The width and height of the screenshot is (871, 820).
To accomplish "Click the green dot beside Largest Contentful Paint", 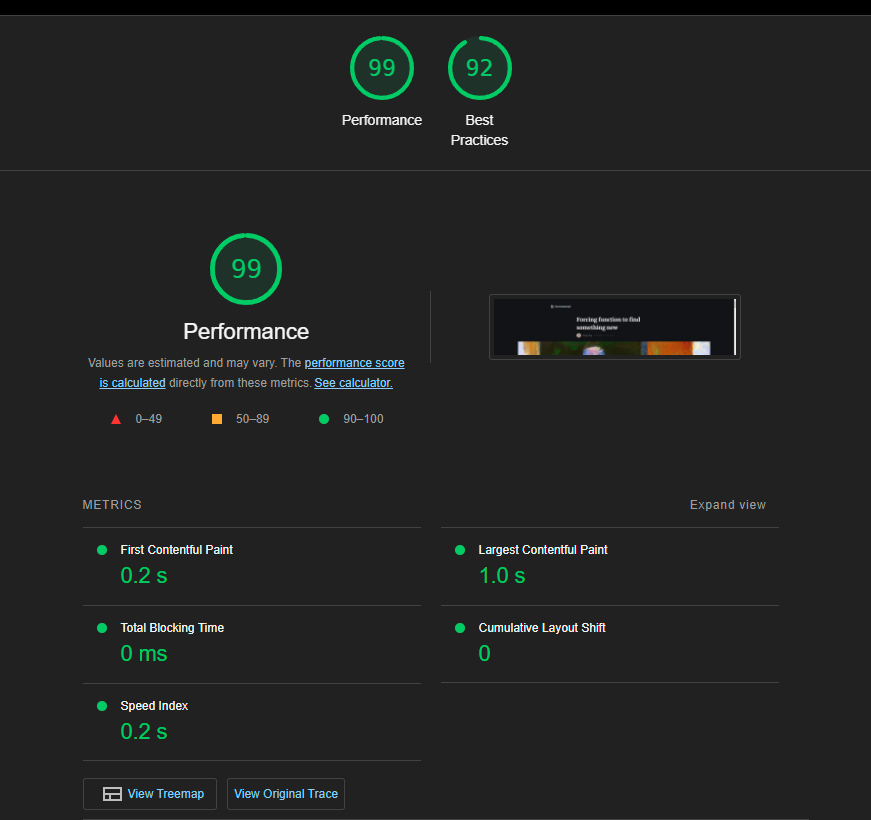I will pyautogui.click(x=459, y=549).
